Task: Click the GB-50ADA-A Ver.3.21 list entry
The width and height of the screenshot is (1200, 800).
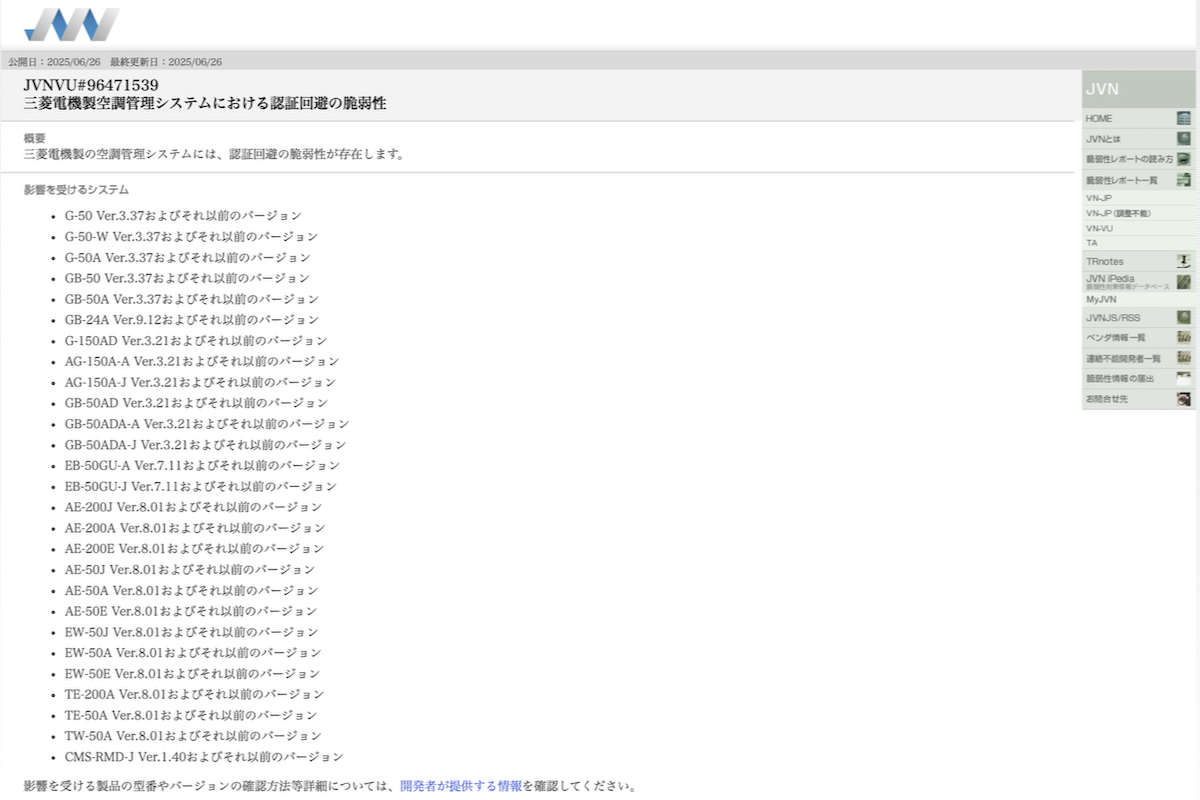Action: tap(207, 424)
